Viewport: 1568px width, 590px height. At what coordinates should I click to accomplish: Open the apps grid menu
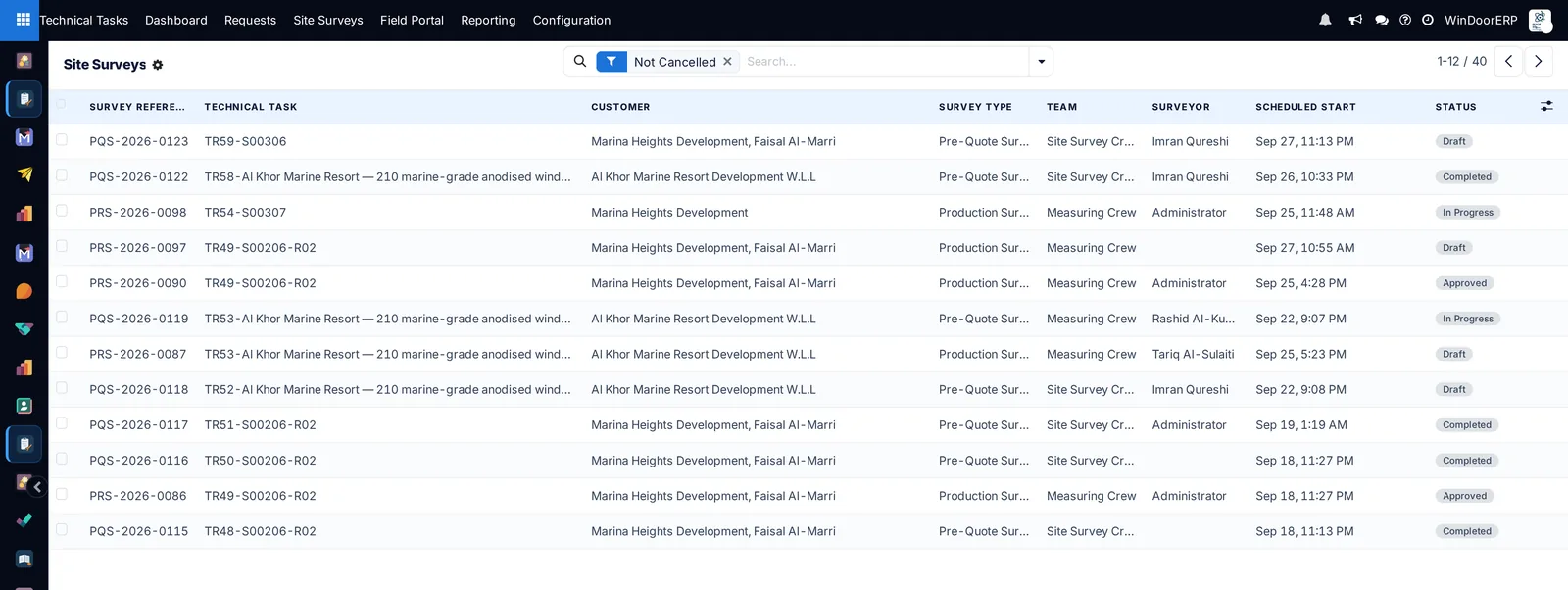(x=23, y=20)
